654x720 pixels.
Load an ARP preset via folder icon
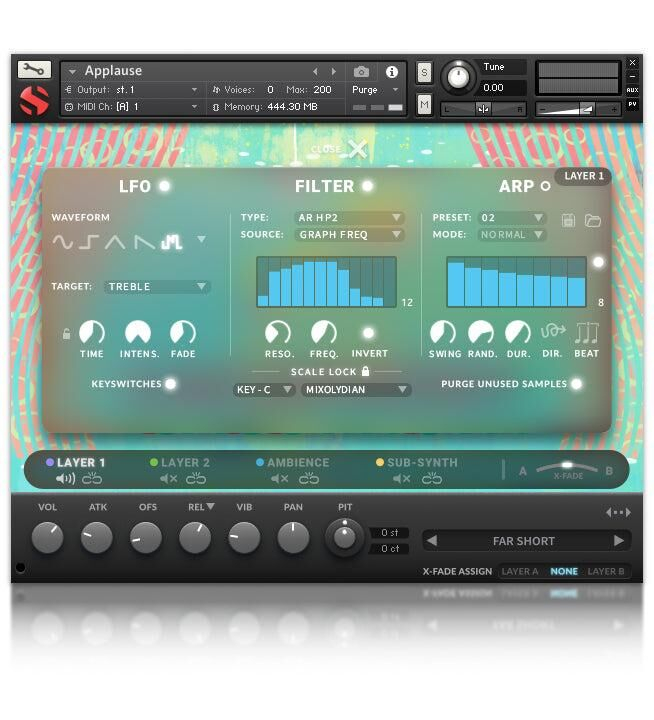[x=592, y=220]
